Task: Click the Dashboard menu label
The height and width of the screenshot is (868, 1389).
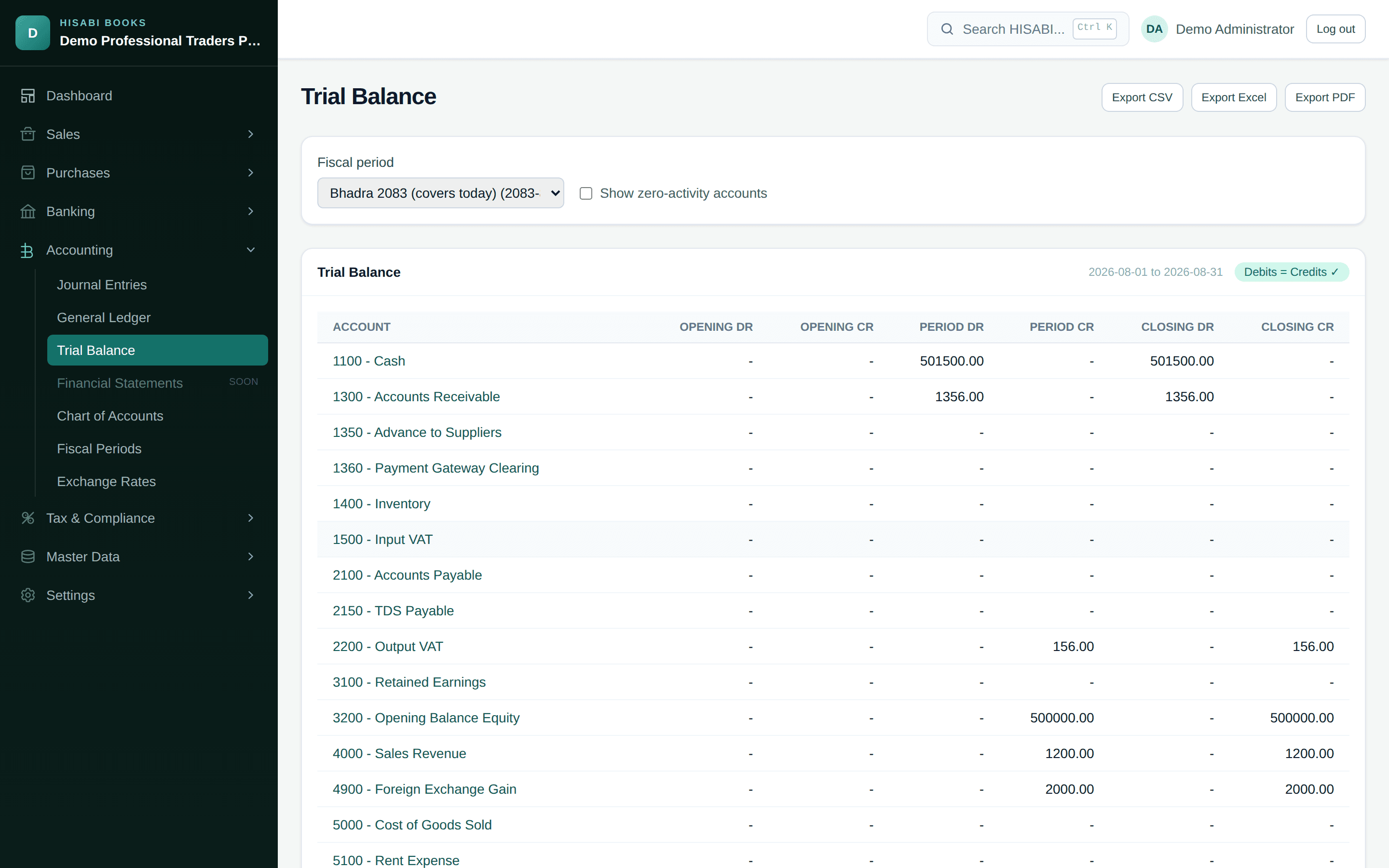Action: click(x=79, y=96)
